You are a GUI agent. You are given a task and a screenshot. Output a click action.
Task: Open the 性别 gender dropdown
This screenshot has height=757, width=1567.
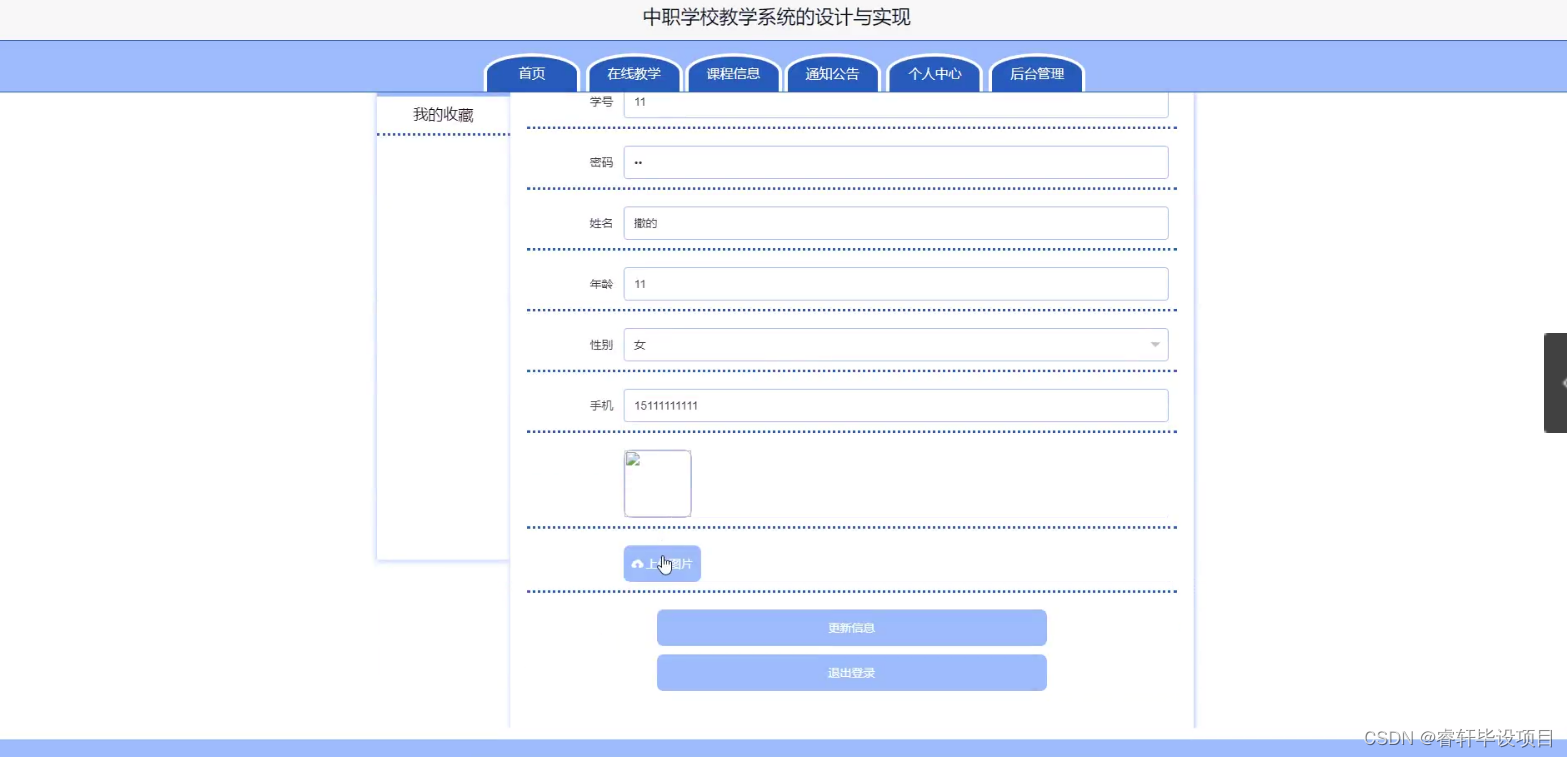tap(1157, 344)
